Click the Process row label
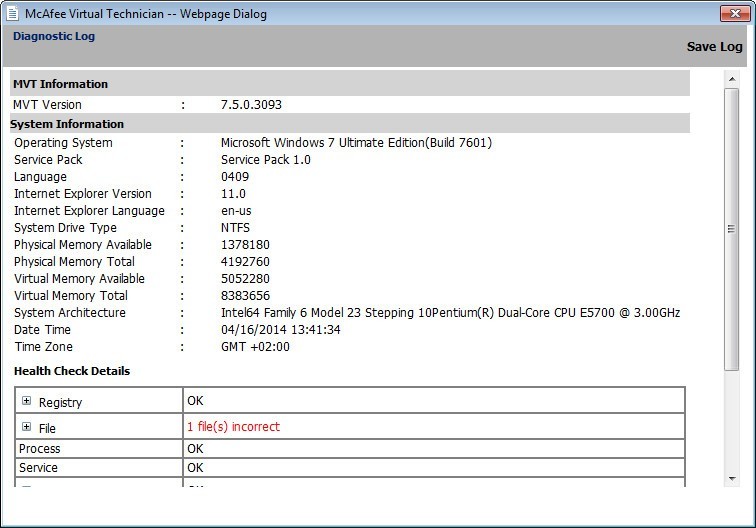756x528 pixels. pyautogui.click(x=40, y=449)
